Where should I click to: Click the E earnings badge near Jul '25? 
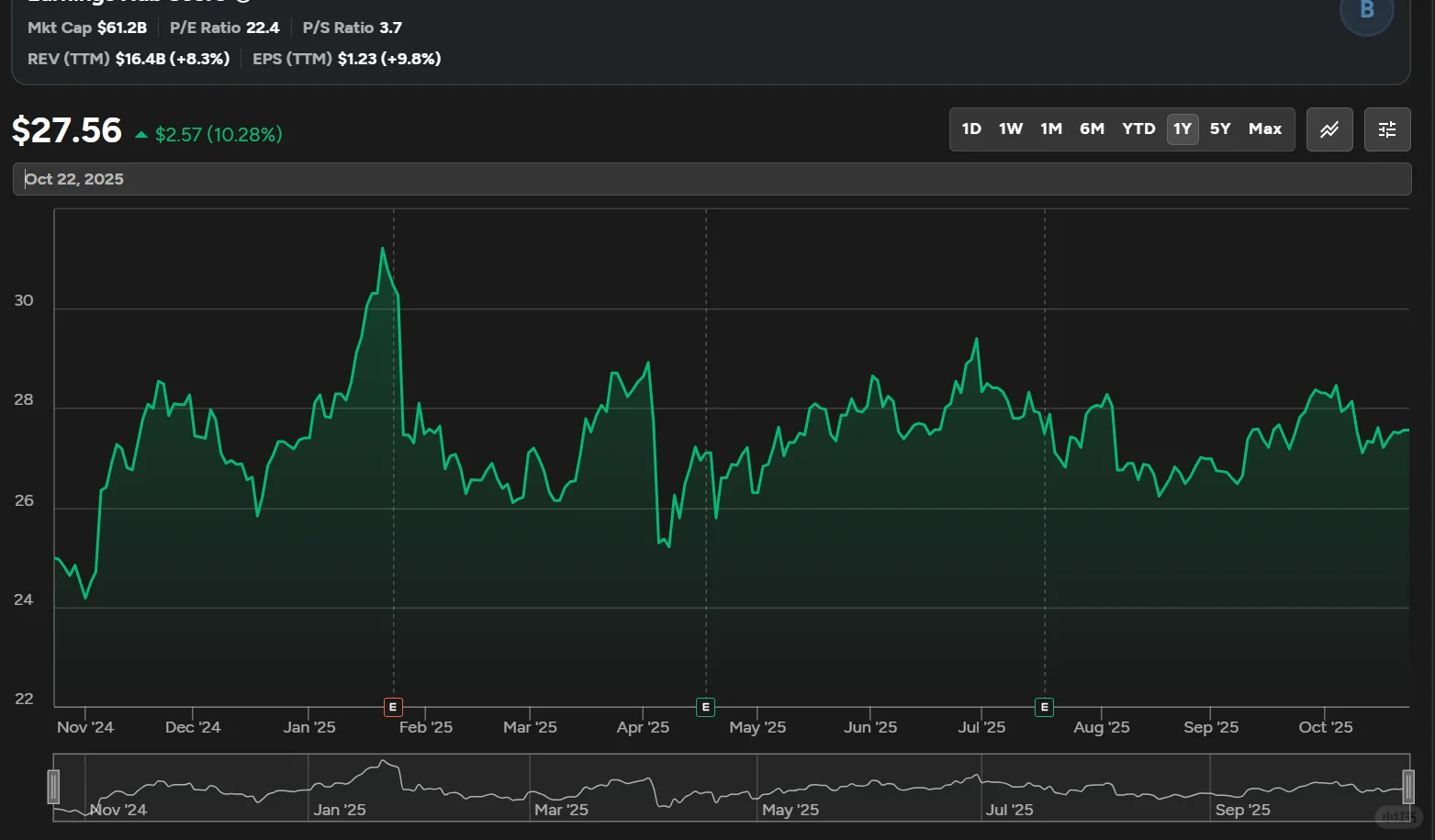[x=1043, y=707]
